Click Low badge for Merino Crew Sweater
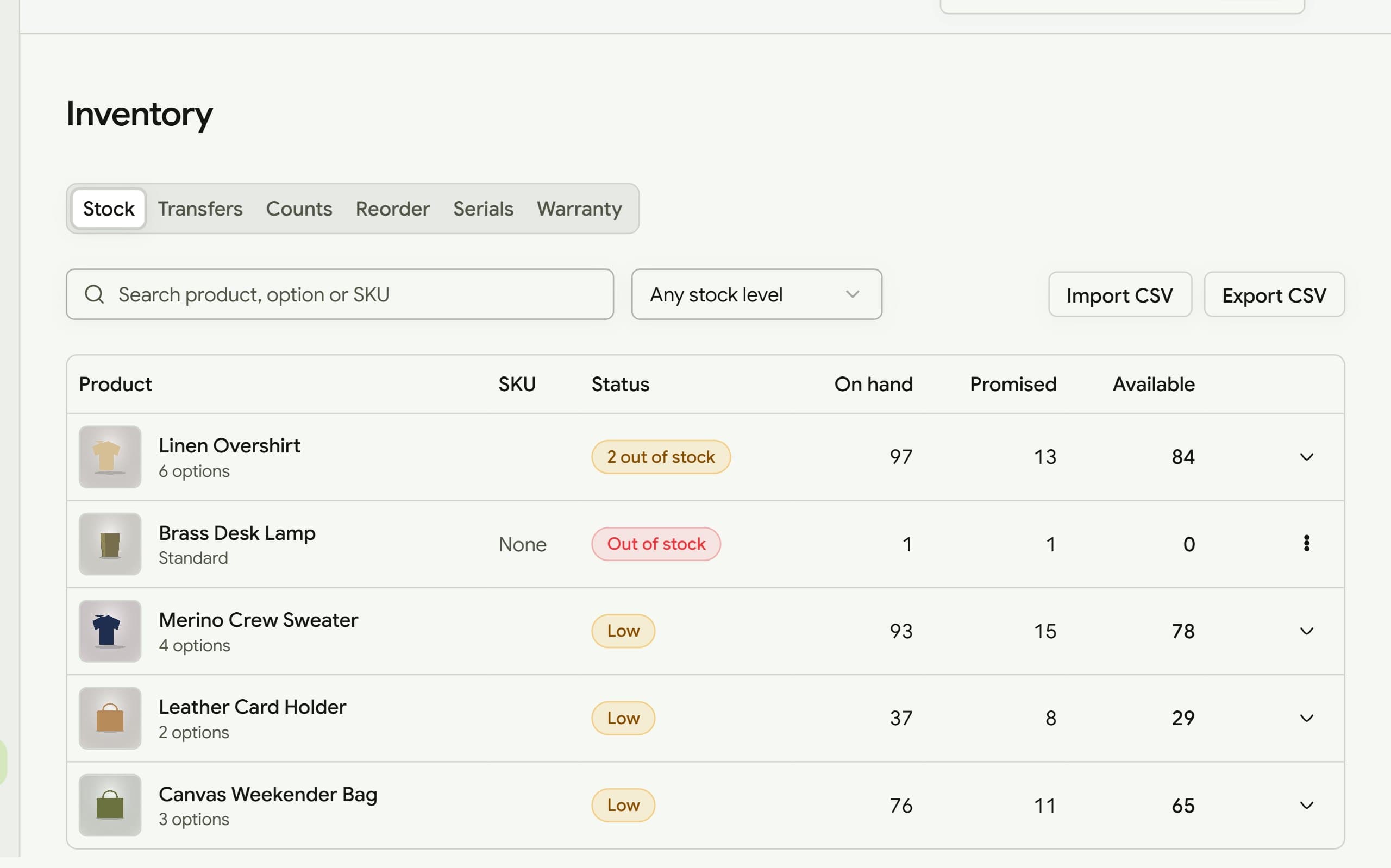 [623, 631]
